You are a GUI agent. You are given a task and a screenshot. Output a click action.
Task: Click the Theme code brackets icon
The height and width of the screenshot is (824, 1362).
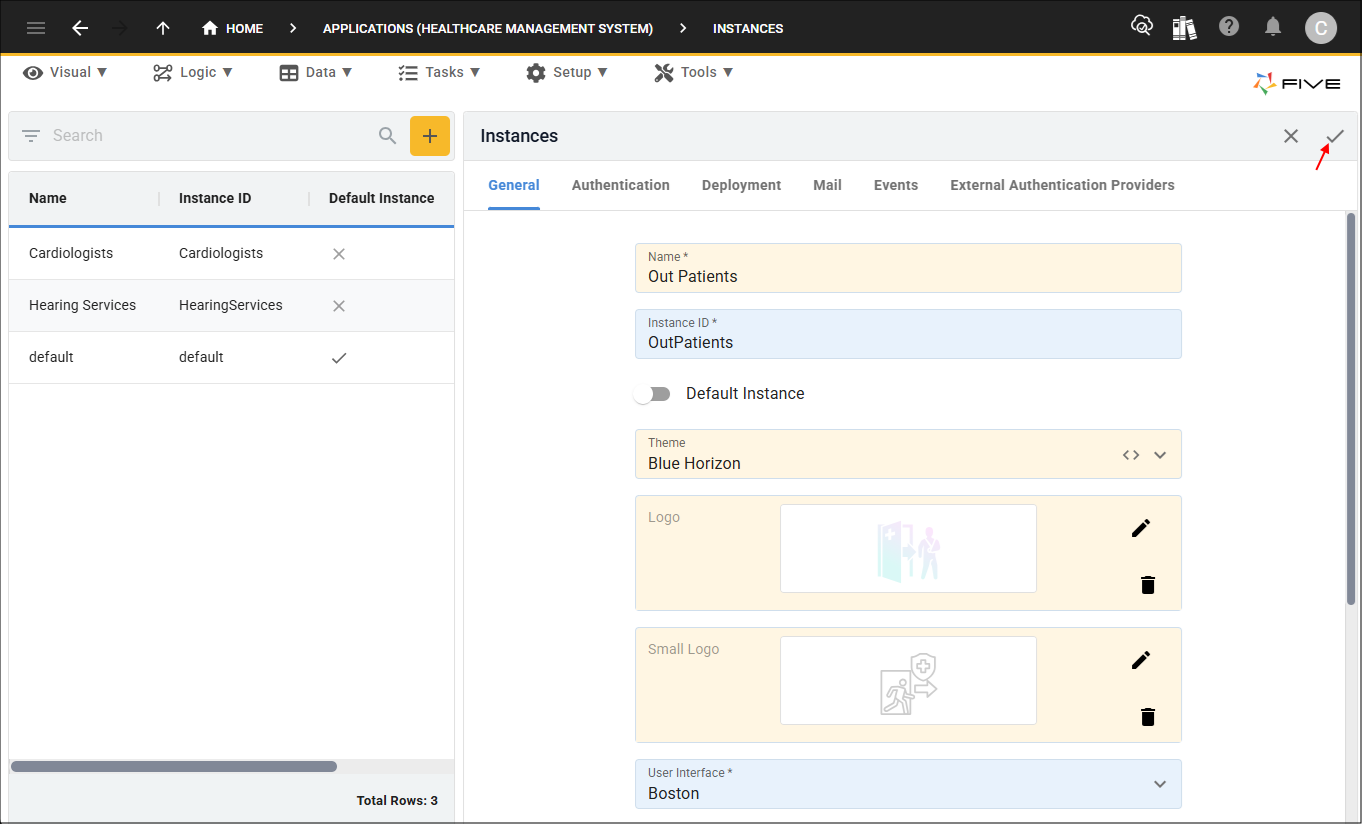pos(1131,455)
